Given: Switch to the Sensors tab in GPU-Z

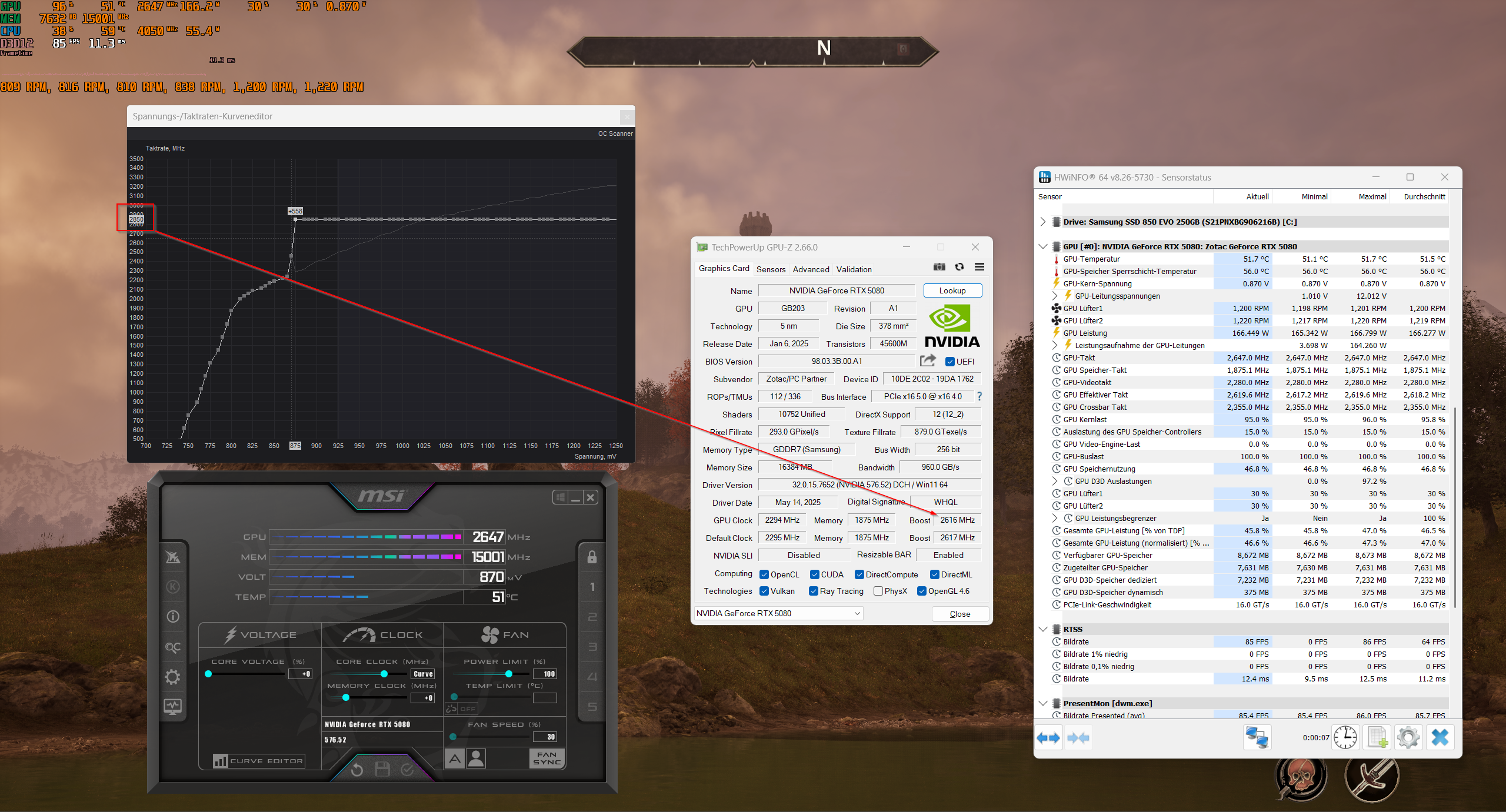Looking at the screenshot, I should tap(771, 269).
